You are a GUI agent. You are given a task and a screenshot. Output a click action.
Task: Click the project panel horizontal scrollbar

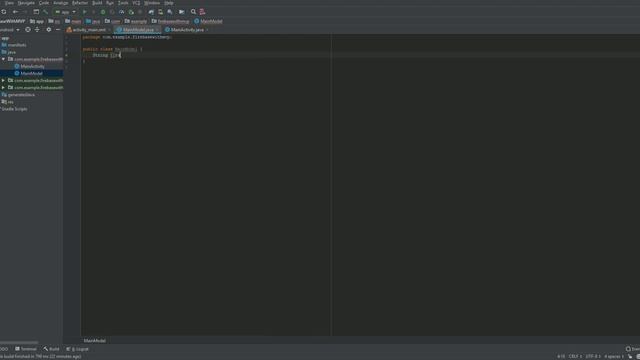tap(19, 343)
